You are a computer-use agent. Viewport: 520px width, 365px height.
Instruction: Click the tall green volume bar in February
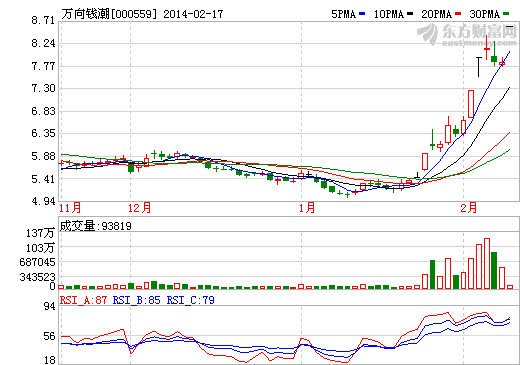[494, 270]
